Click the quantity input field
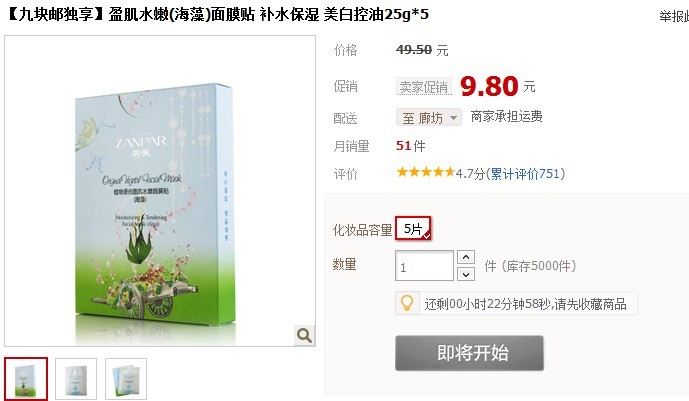 tap(424, 266)
